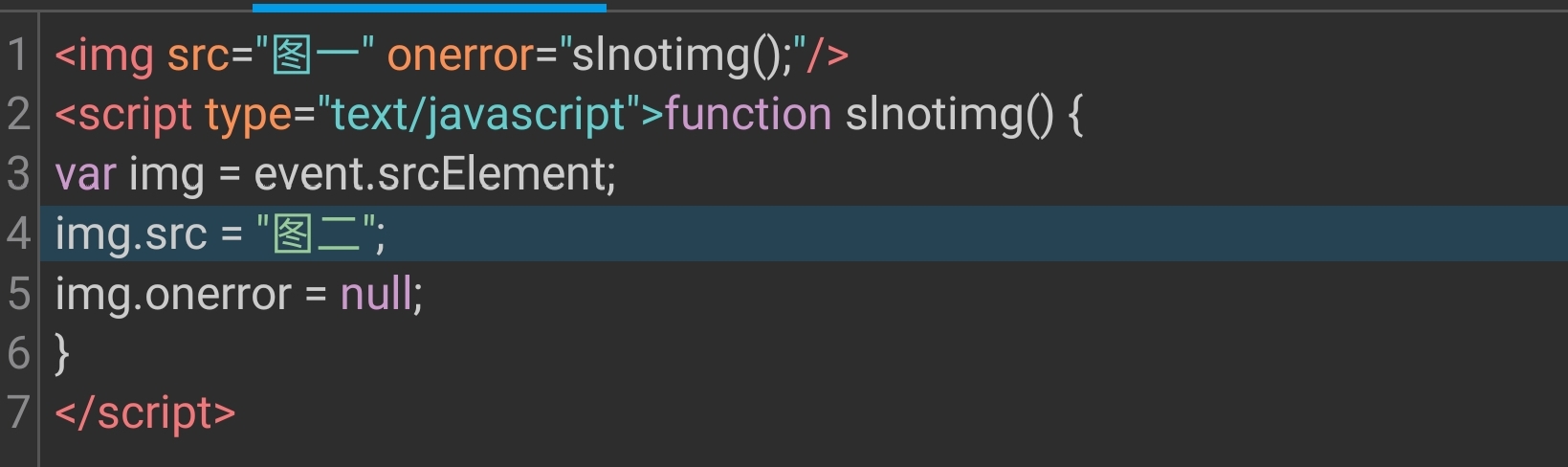Screen dimensions: 1568x467
Task: Click the text/javascript type value
Action: 478,115
